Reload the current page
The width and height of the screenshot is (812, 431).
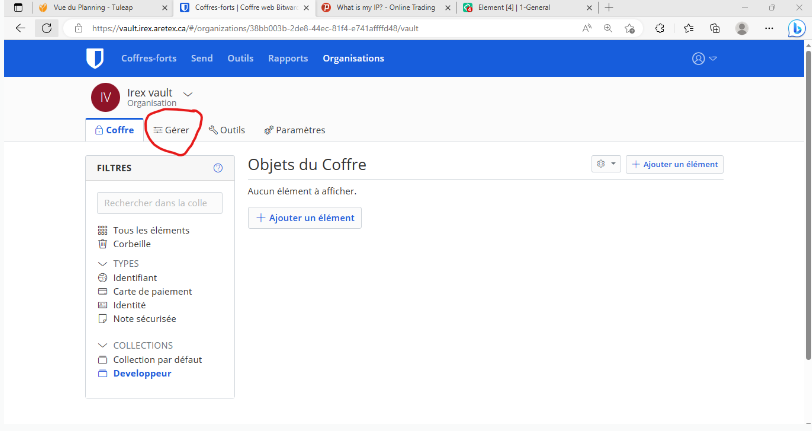[x=47, y=28]
